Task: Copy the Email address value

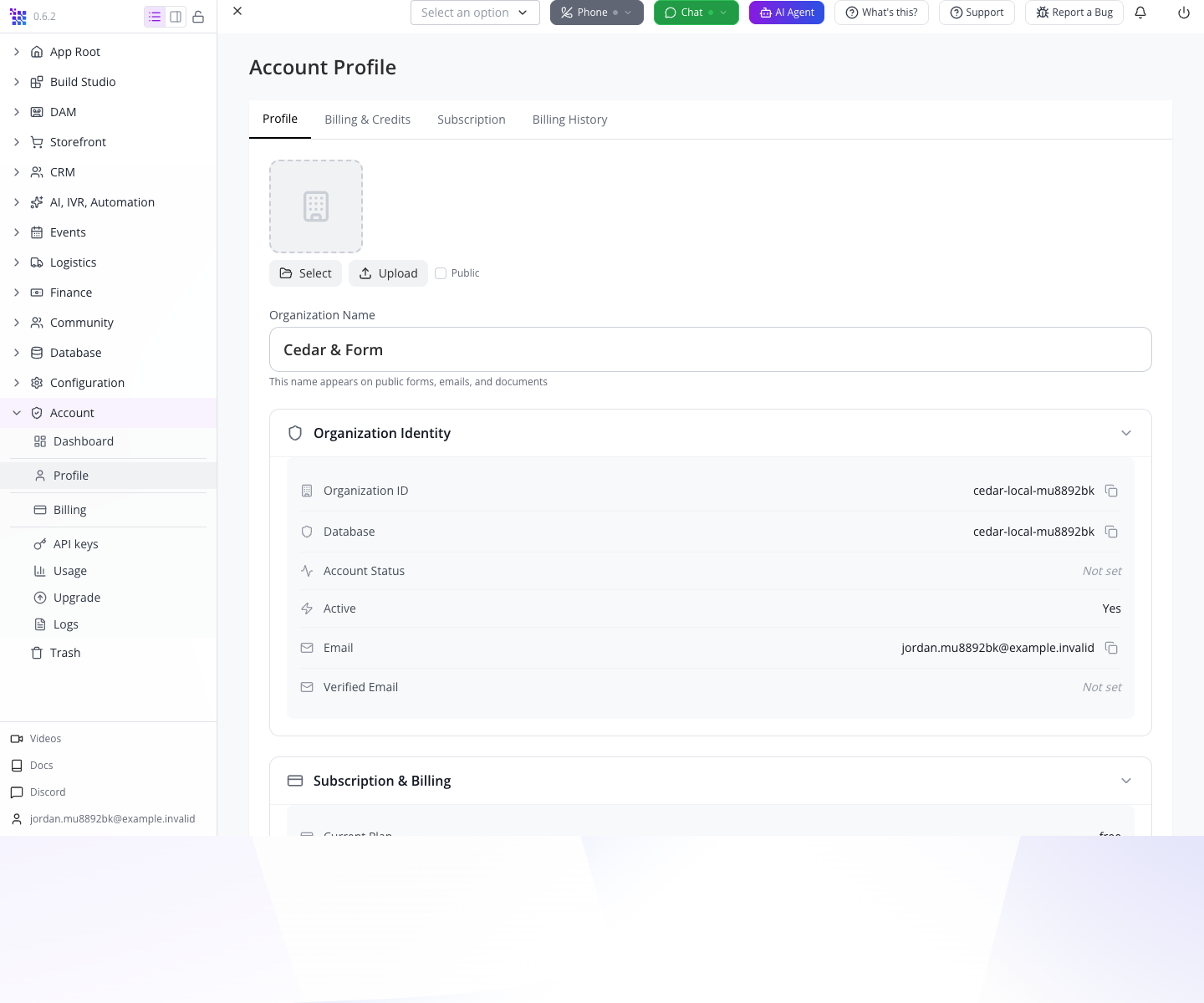Action: point(1111,648)
